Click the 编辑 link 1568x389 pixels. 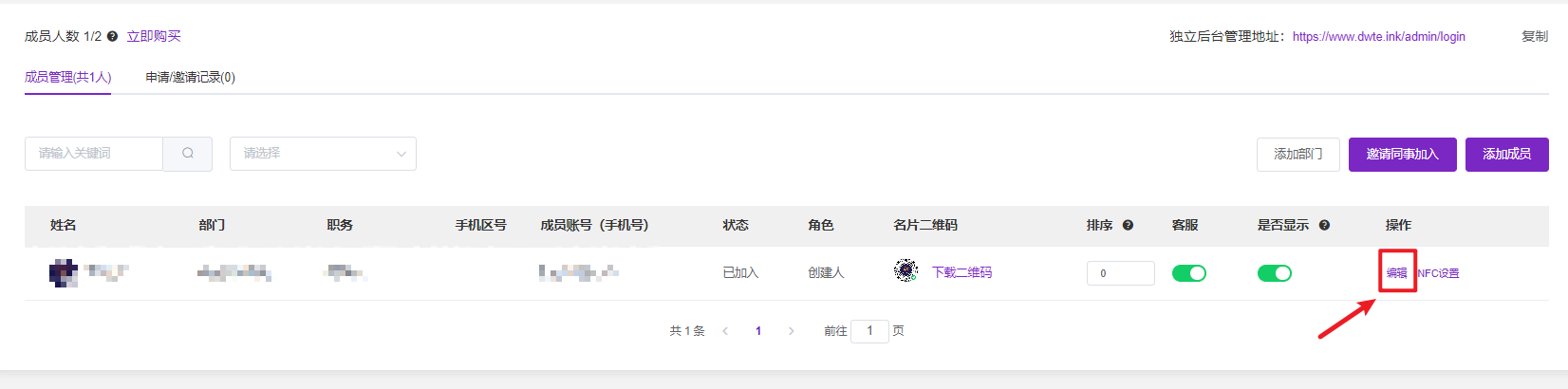1396,273
